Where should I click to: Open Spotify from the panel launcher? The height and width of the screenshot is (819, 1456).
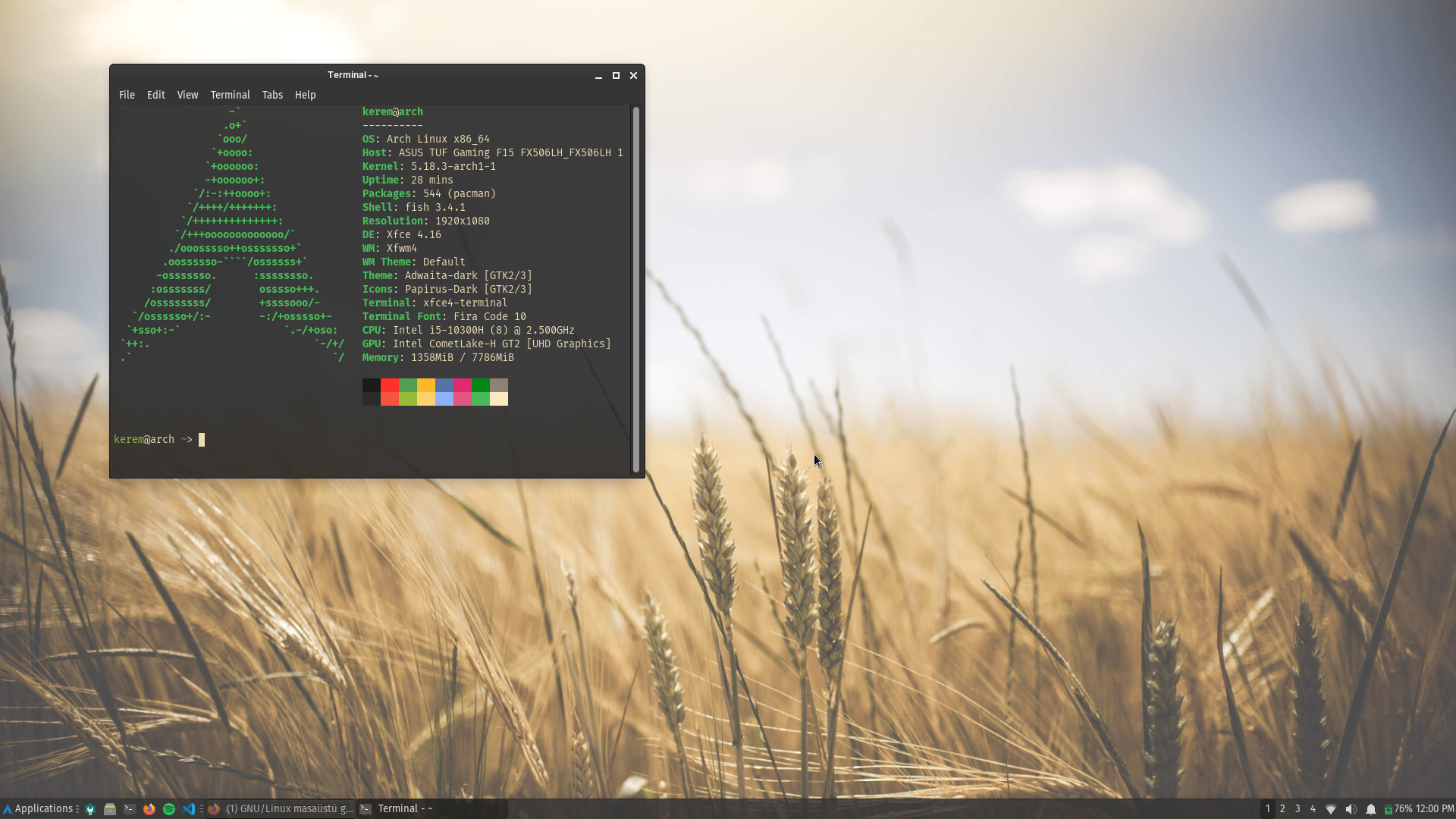point(169,809)
